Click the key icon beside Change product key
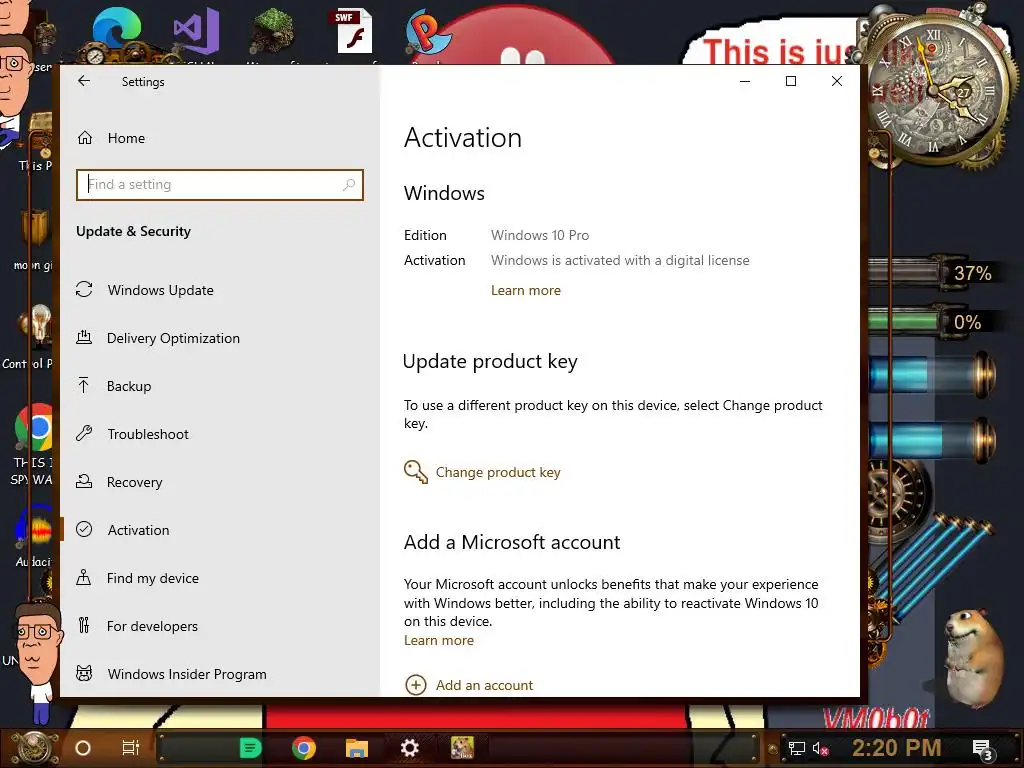 click(415, 472)
